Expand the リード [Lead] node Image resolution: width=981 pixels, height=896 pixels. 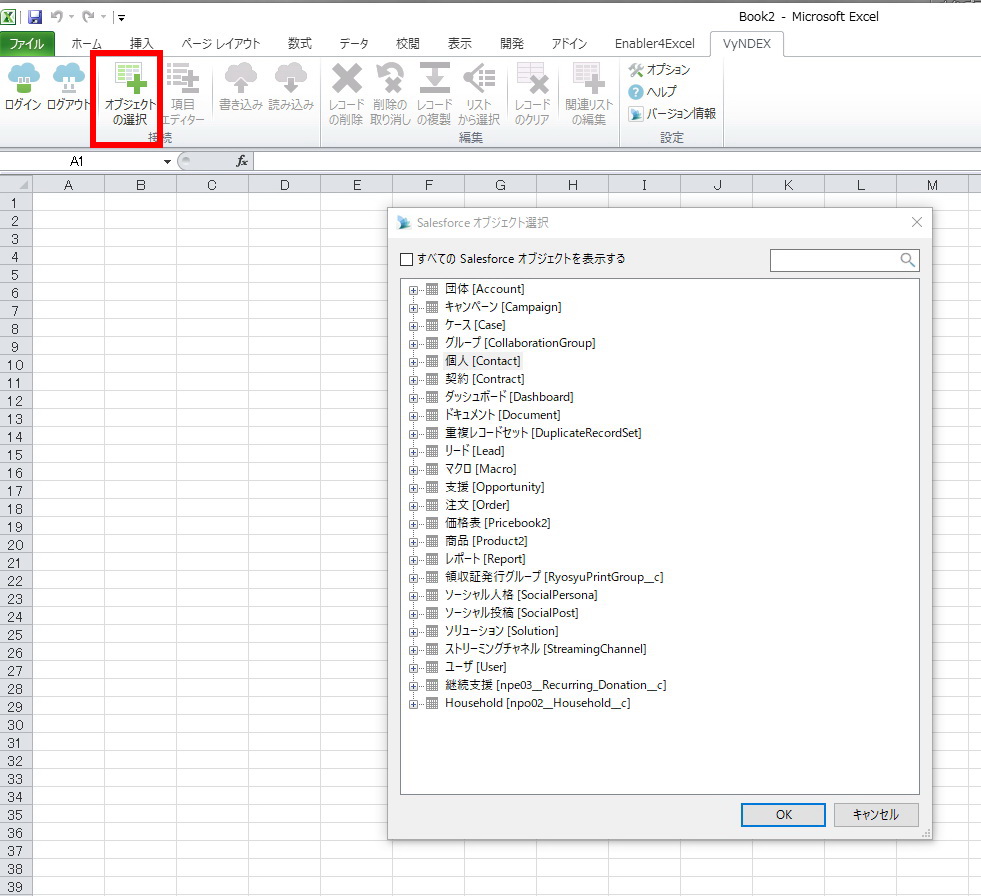(x=413, y=452)
